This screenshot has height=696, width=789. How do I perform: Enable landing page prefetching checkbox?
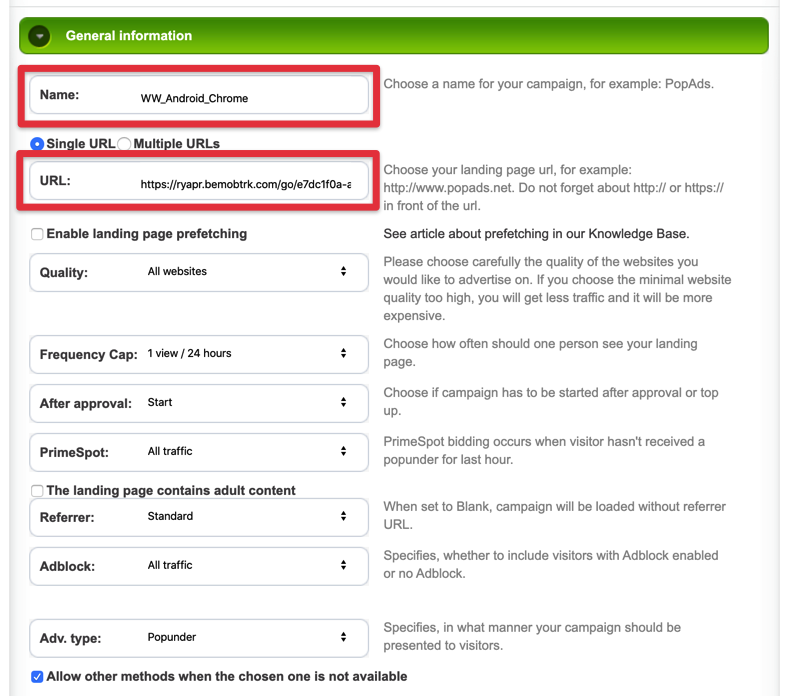pyautogui.click(x=37, y=234)
